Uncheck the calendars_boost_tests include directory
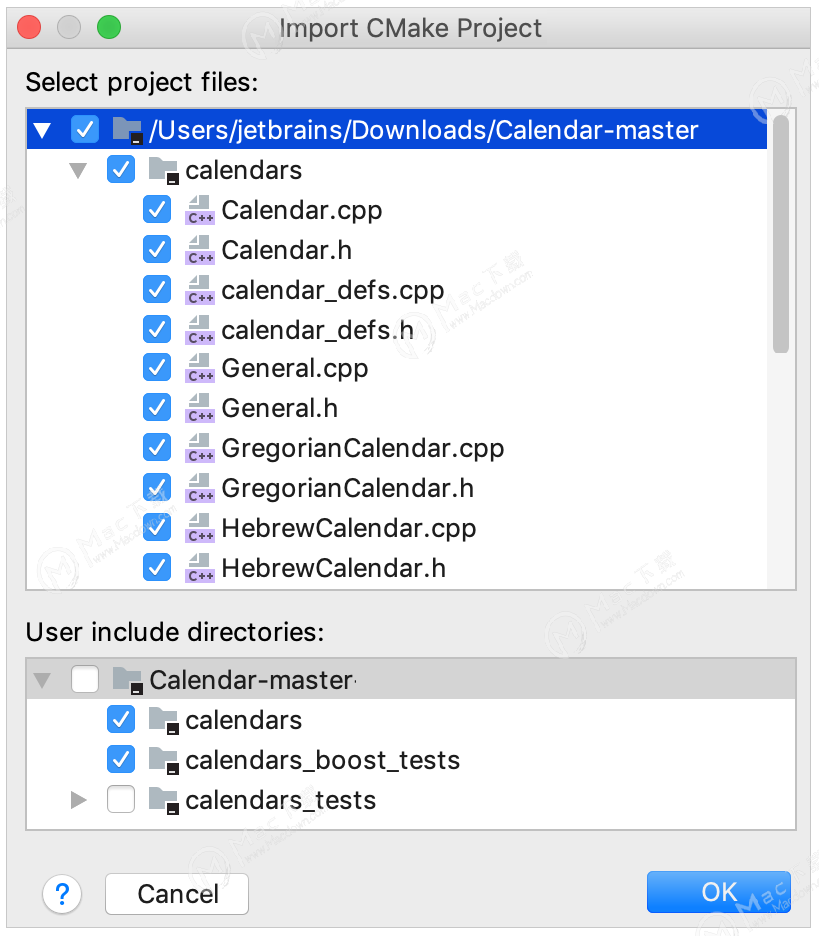819x936 pixels. click(121, 759)
